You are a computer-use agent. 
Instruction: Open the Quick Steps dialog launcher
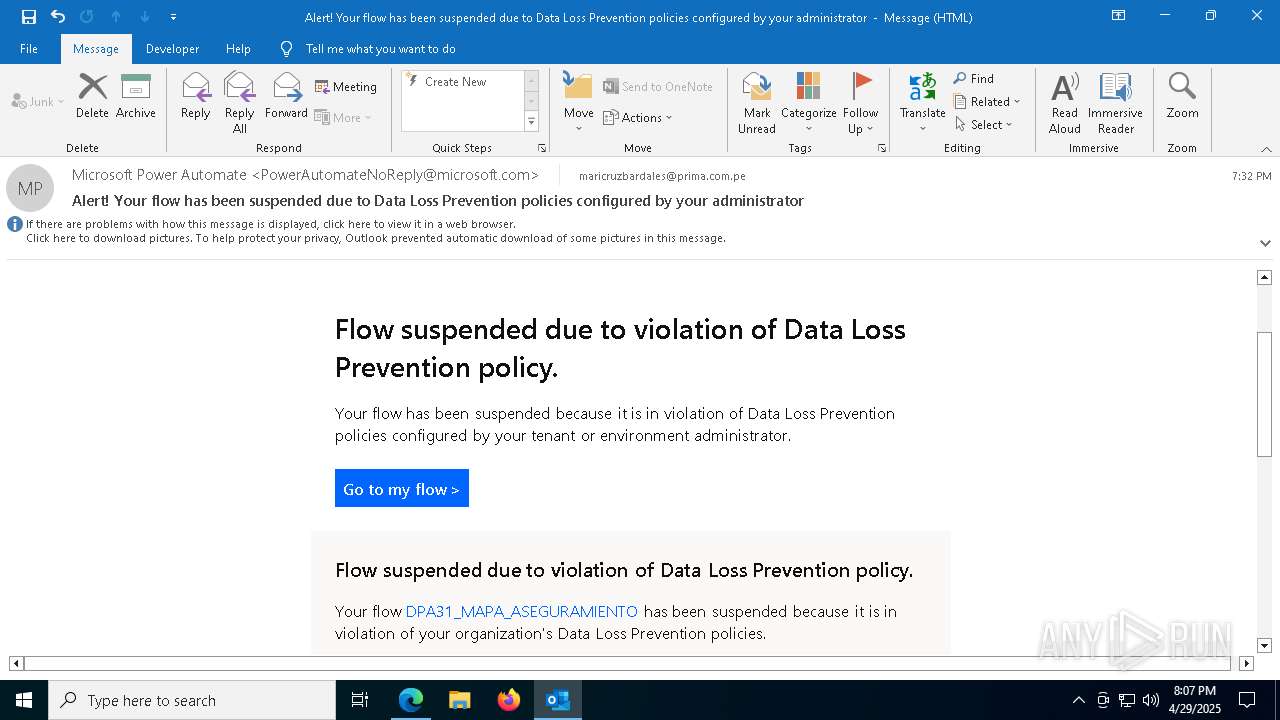[x=542, y=148]
